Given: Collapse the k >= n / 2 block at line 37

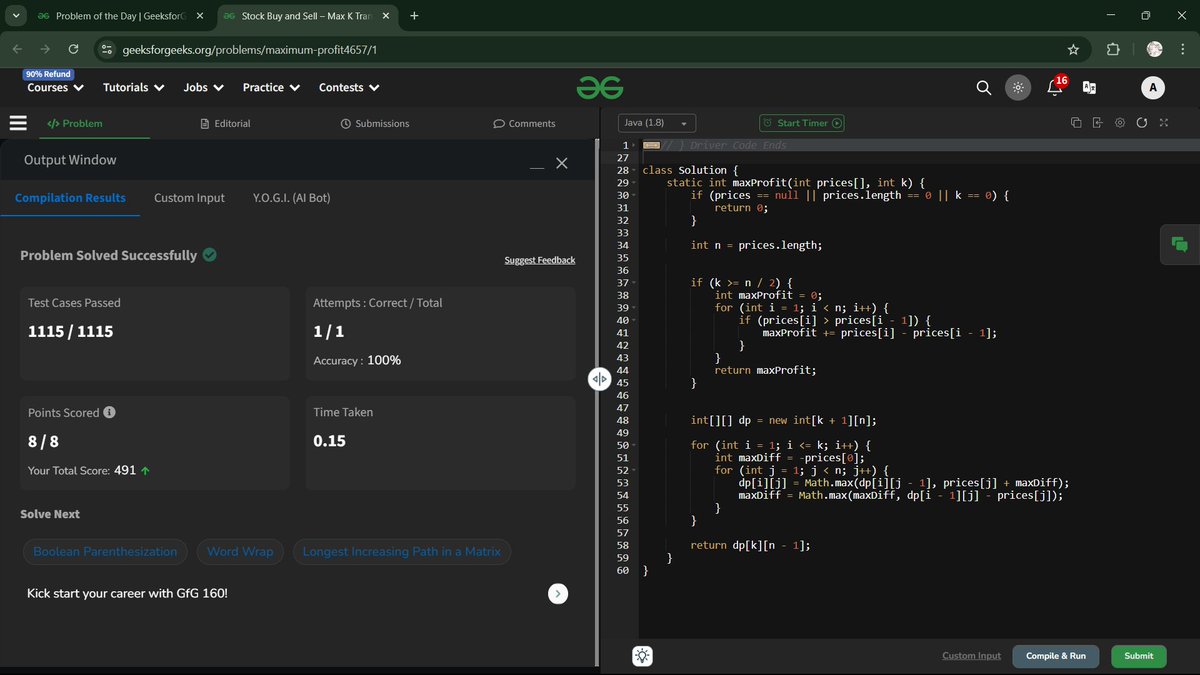Looking at the screenshot, I should pos(633,283).
